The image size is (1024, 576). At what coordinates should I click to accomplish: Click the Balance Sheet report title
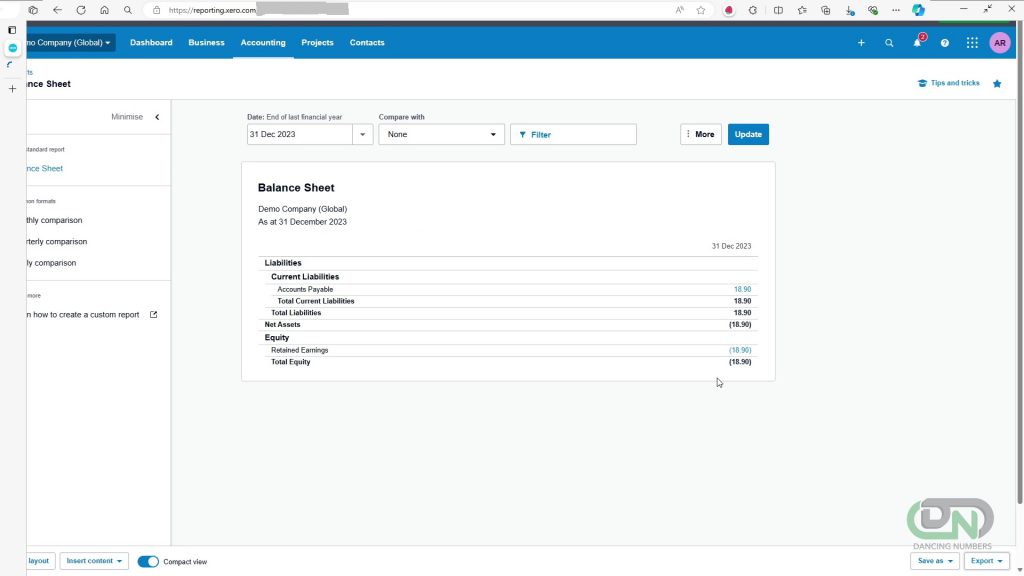pyautogui.click(x=296, y=187)
